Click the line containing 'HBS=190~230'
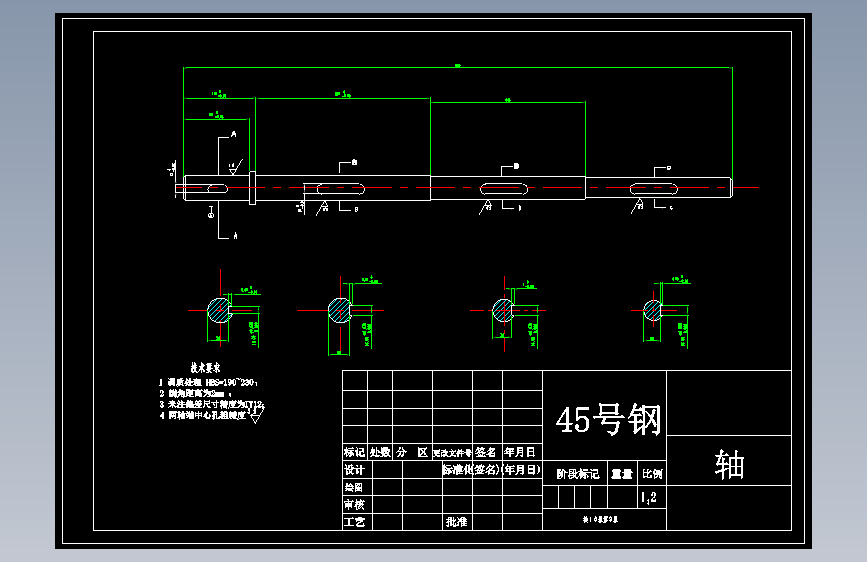 coord(208,382)
